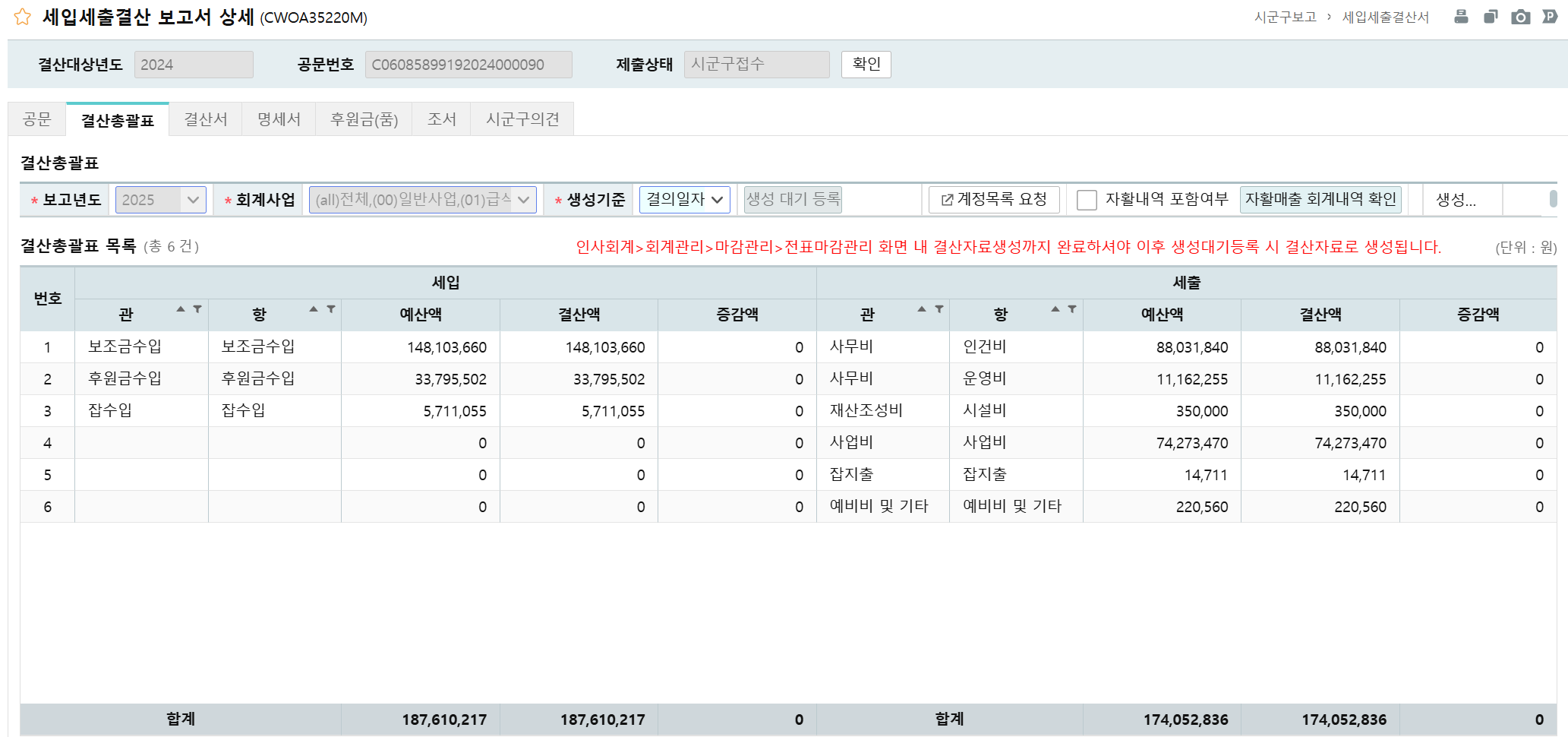Click the 공문번호 input field
The image size is (1568, 737).
pyautogui.click(x=468, y=65)
